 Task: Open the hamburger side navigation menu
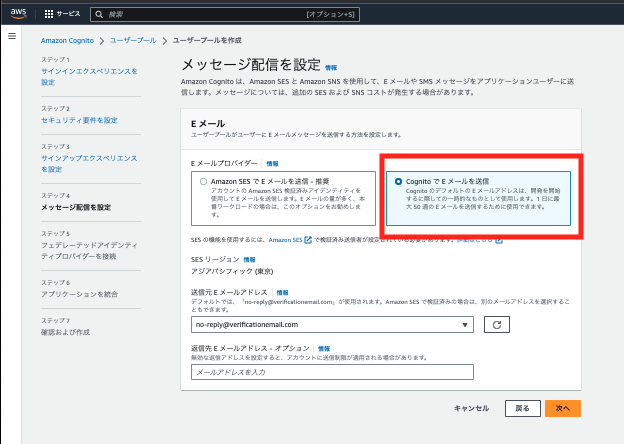tap(12, 36)
